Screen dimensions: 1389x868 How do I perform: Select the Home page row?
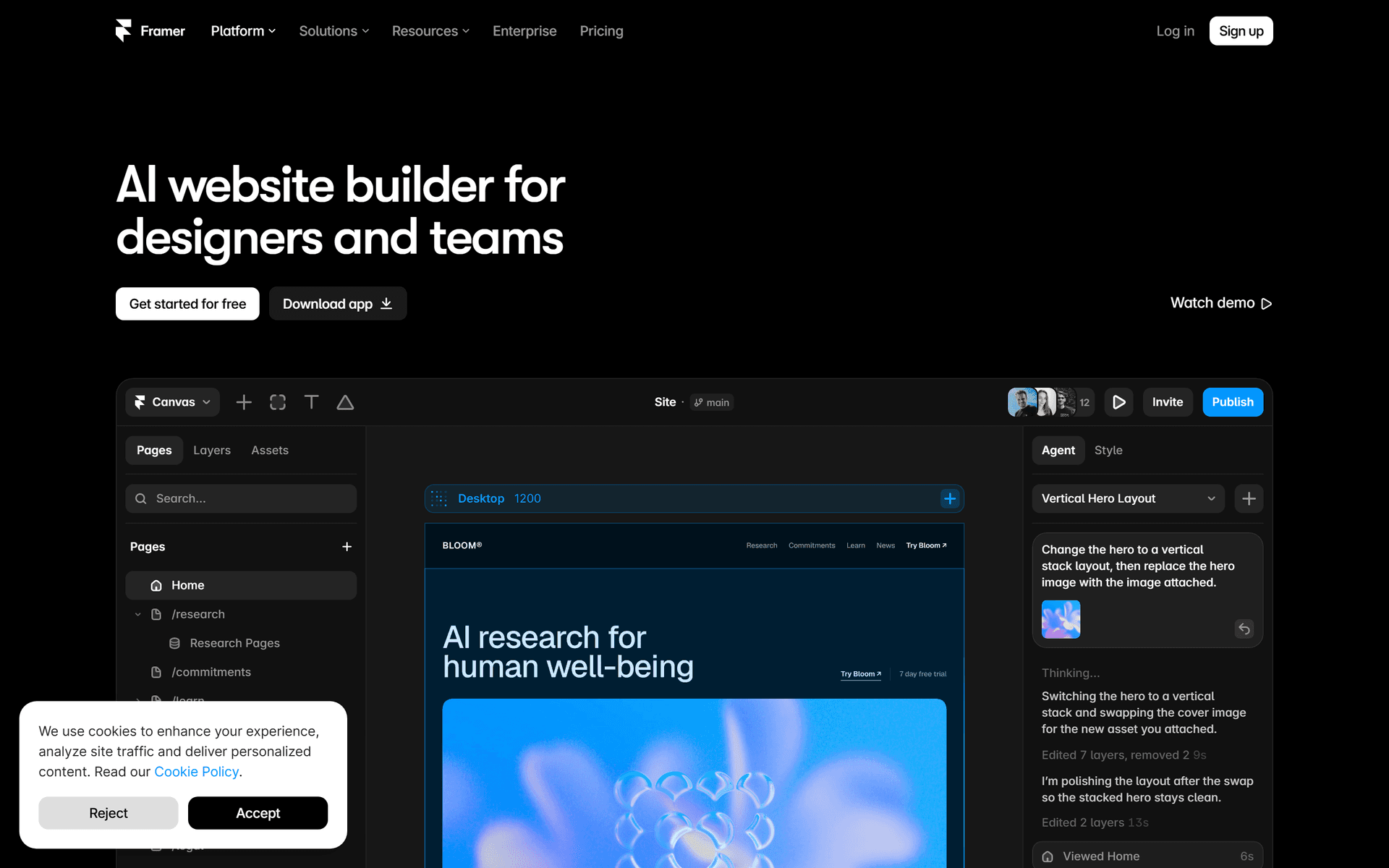point(241,585)
